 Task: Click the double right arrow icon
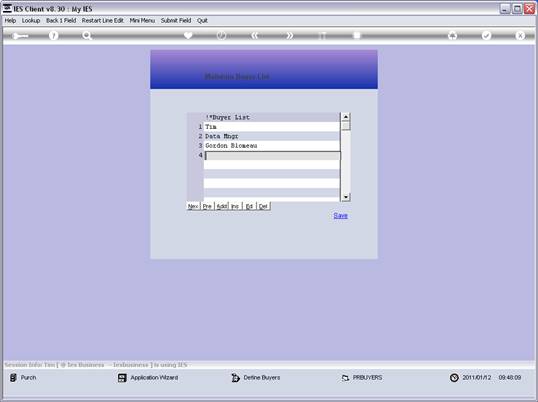(x=289, y=35)
